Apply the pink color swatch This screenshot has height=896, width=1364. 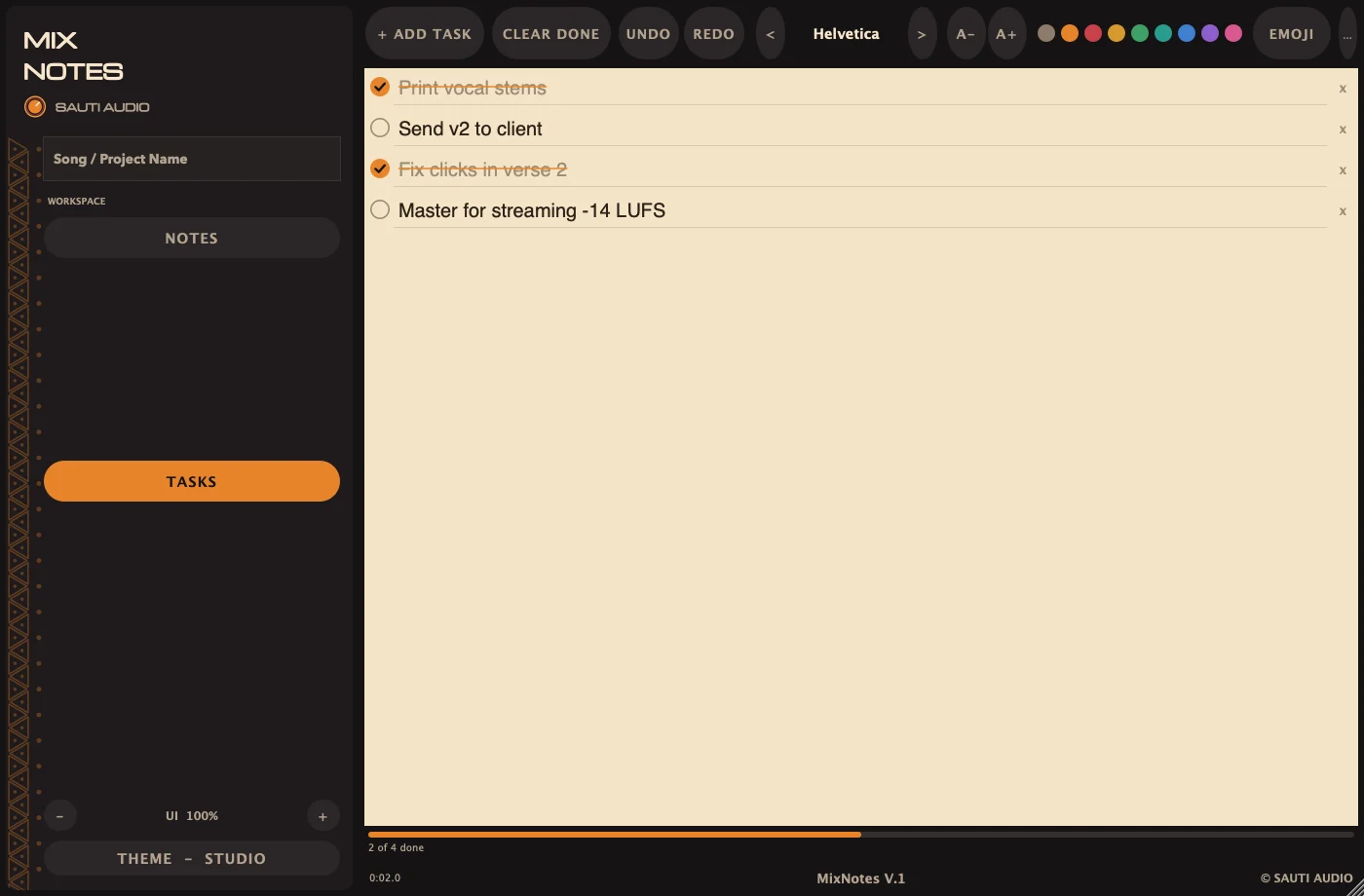(1233, 33)
